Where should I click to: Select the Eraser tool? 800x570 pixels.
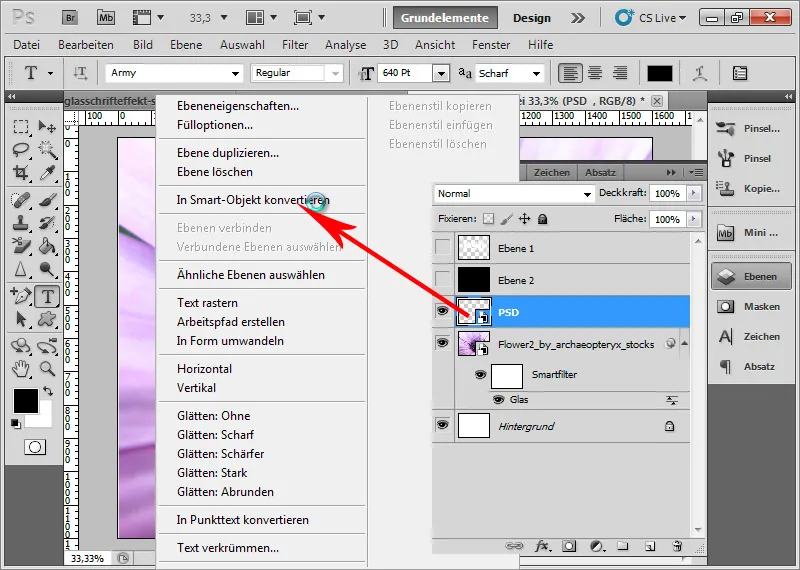21,246
